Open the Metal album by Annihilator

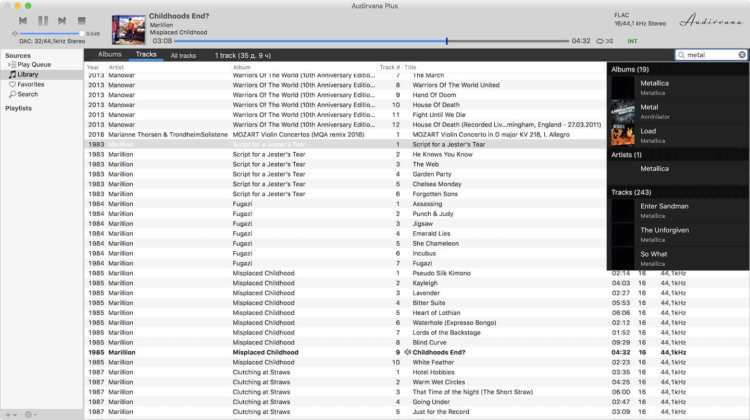pyautogui.click(x=678, y=111)
